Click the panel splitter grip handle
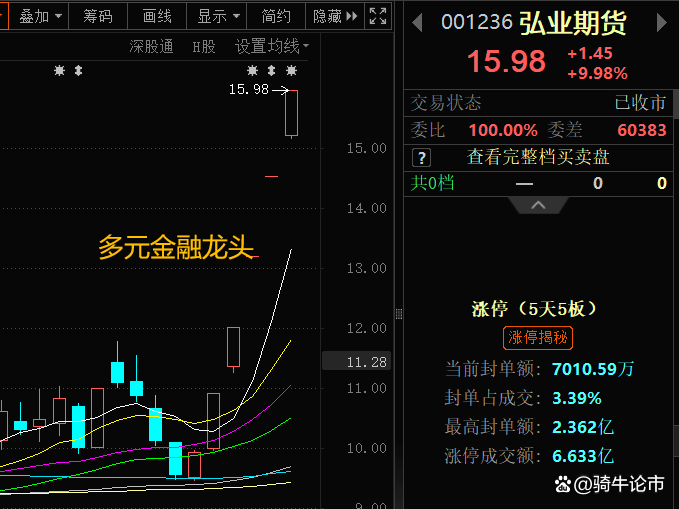 (x=399, y=314)
